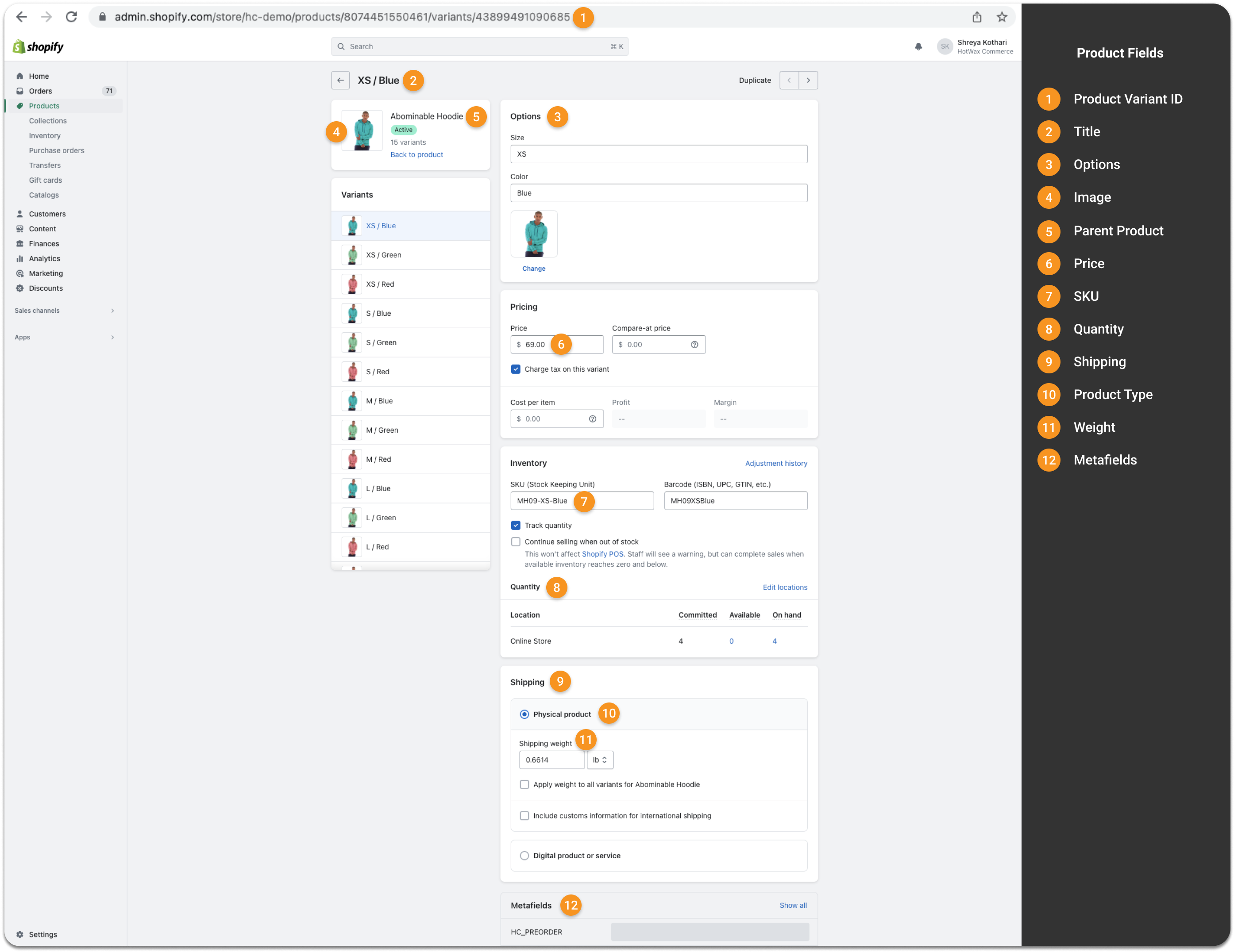Click the Shopify logo
Image resolution: width=1234 pixels, height=952 pixels.
[x=39, y=47]
